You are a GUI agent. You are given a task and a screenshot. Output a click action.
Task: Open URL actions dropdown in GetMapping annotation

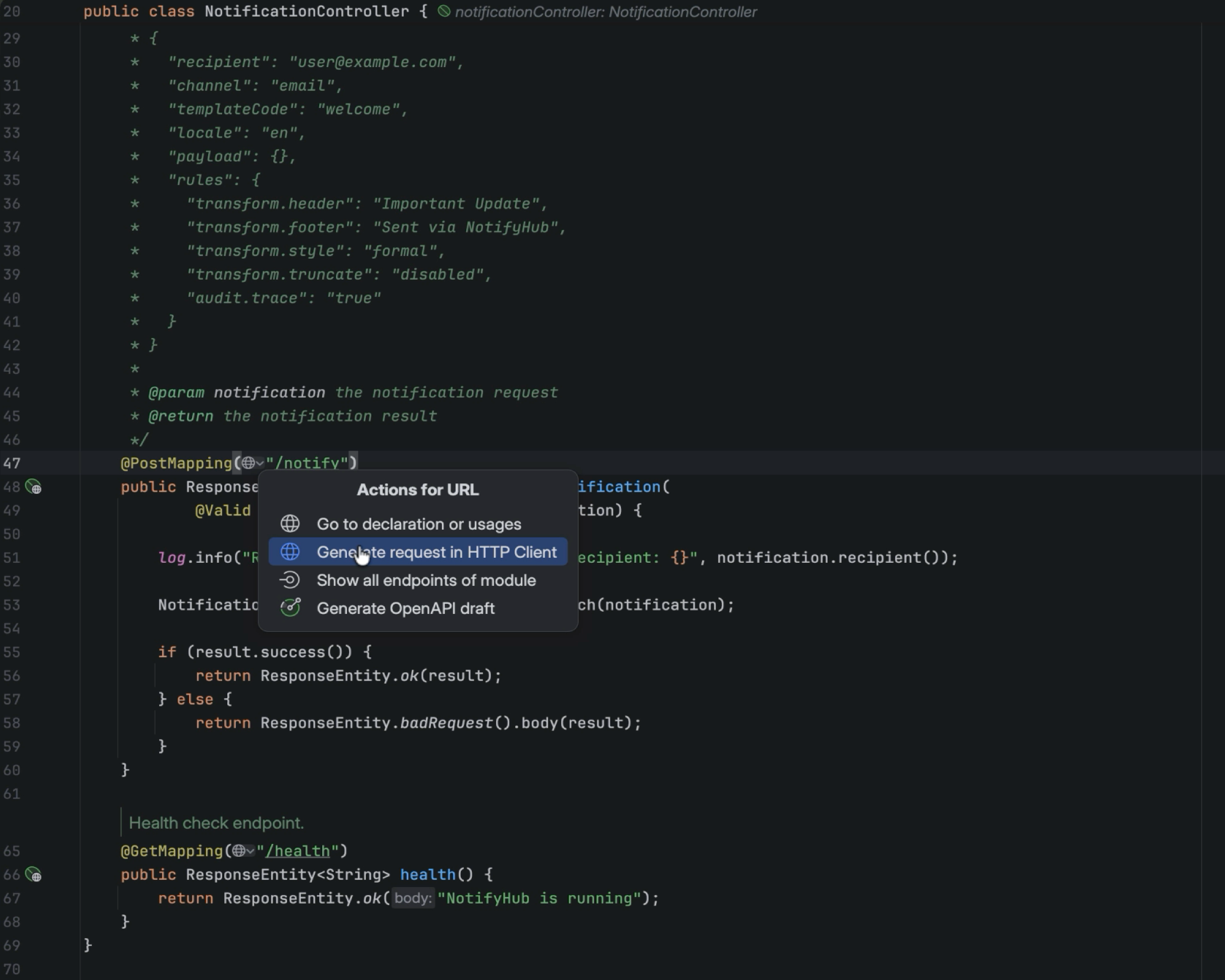pos(243,851)
